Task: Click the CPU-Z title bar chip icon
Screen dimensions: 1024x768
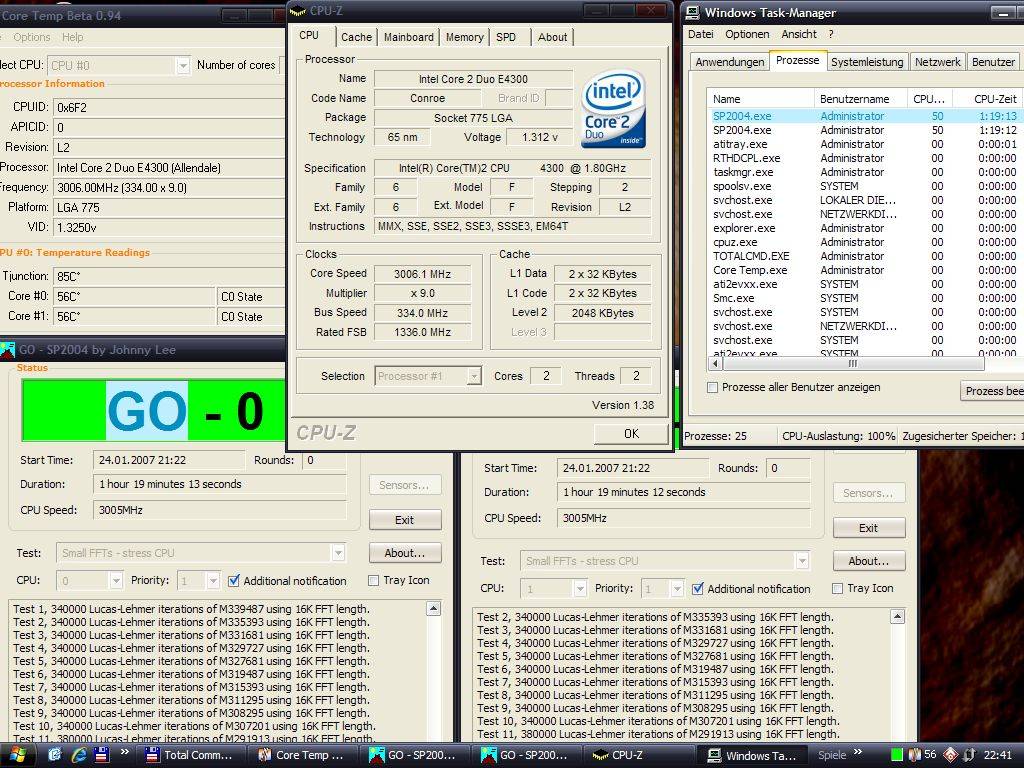Action: [x=298, y=11]
